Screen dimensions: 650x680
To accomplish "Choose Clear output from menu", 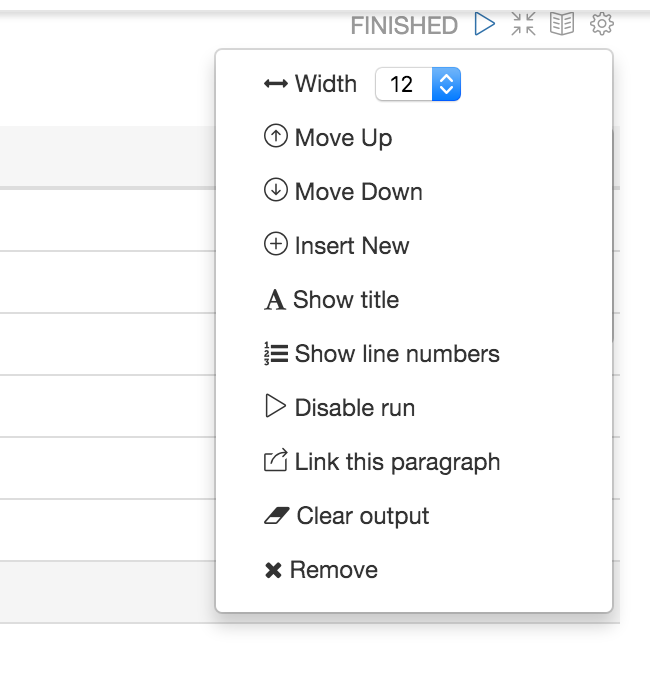I will (363, 516).
